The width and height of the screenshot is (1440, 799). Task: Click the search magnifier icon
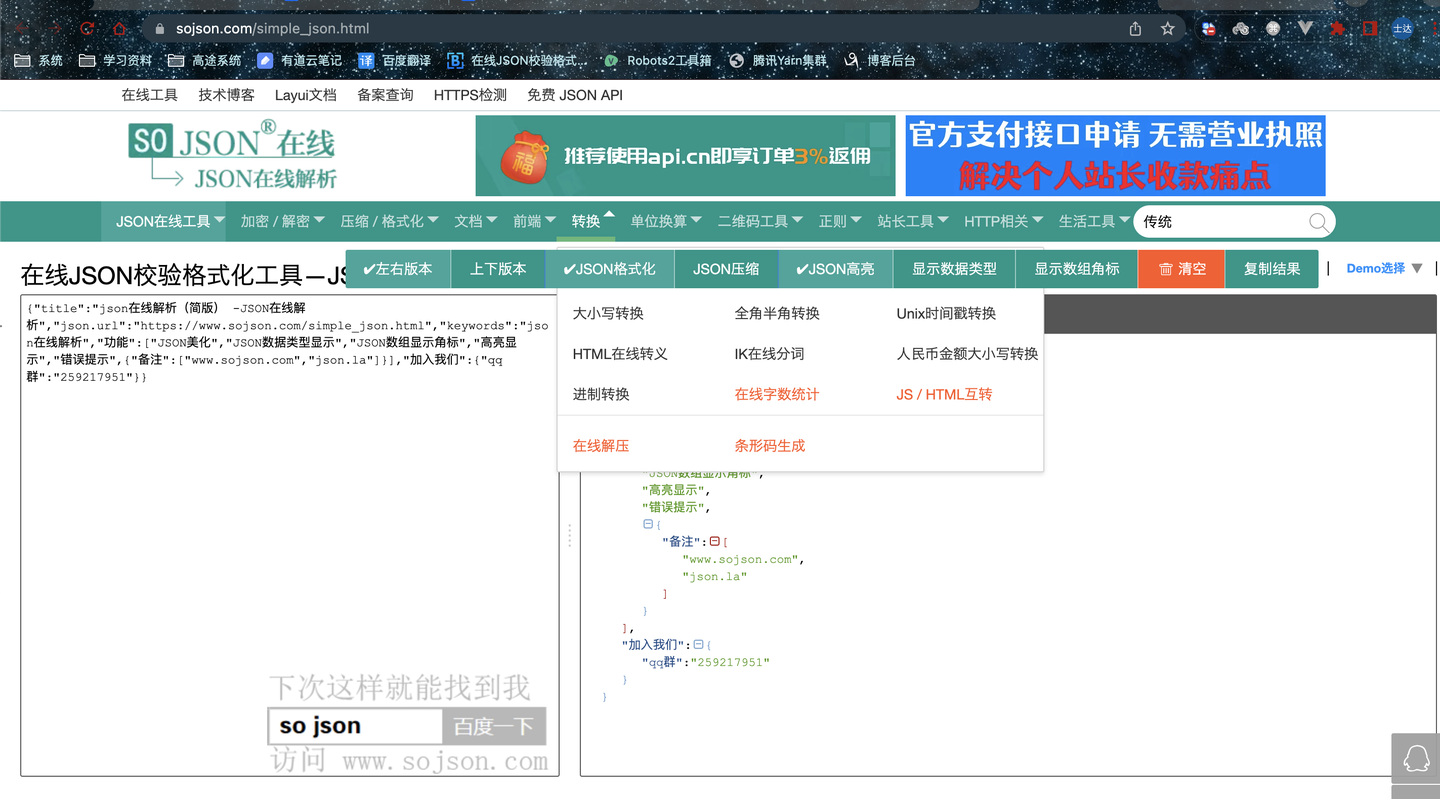click(x=1318, y=222)
